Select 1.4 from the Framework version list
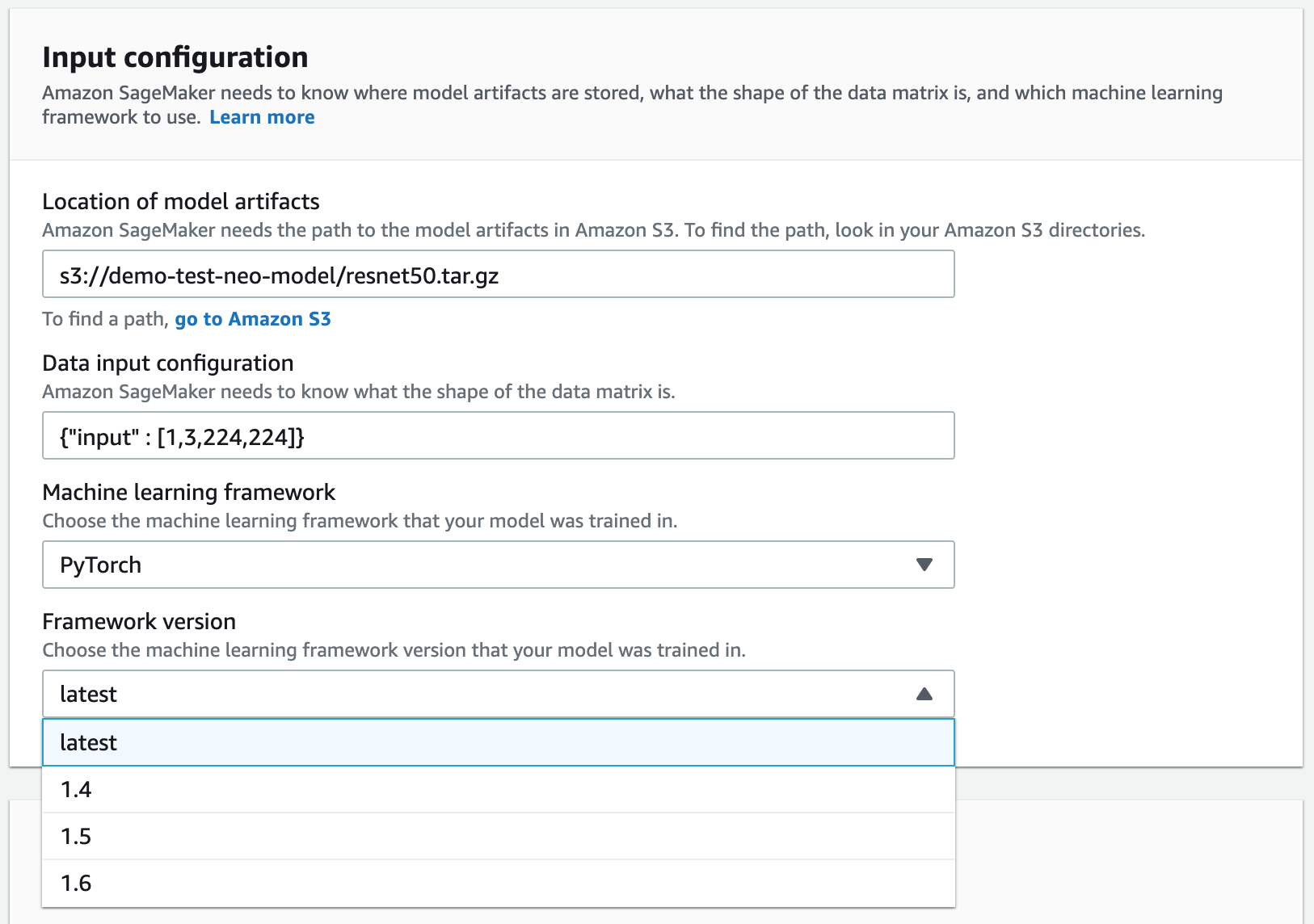 76,790
